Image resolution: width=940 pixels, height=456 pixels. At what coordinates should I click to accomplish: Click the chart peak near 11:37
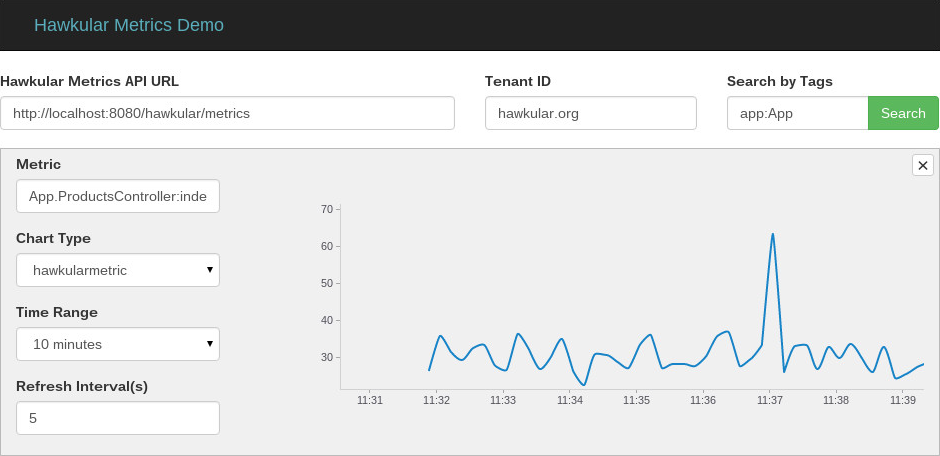click(772, 234)
